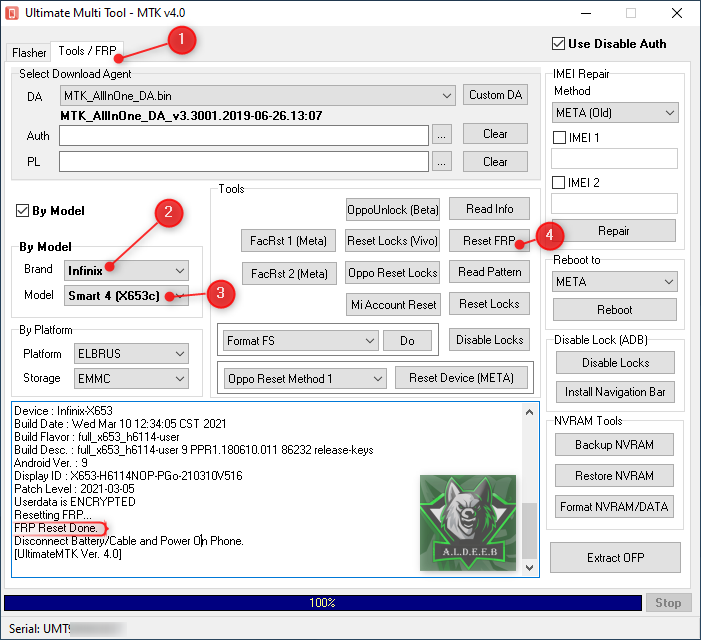
Task: Click Disable Locks in the Tools group
Action: (x=490, y=340)
